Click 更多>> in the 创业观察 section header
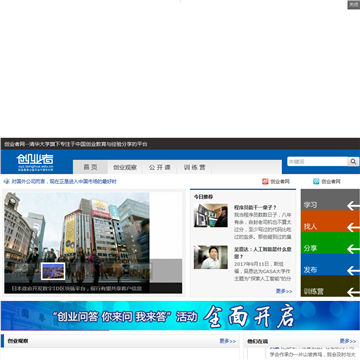The height and width of the screenshot is (360, 360). pos(228,341)
